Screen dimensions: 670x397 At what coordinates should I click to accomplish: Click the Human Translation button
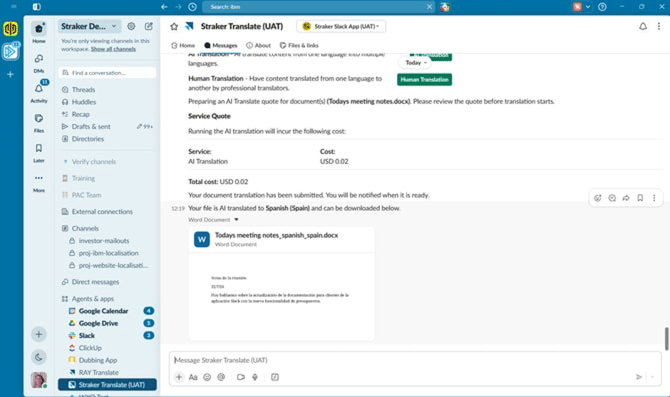click(424, 79)
